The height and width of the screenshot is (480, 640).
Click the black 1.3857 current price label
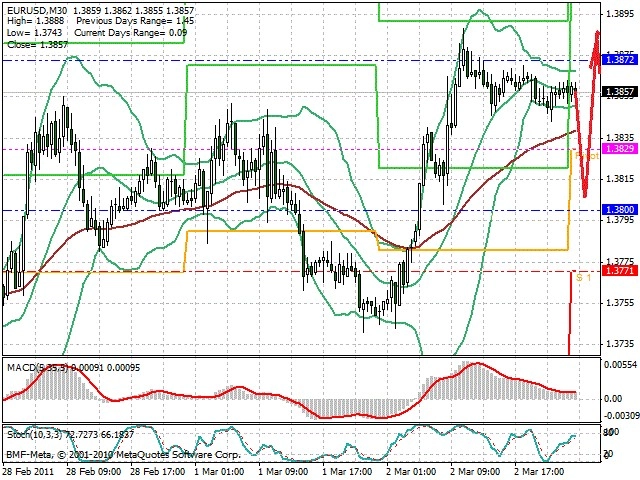pyautogui.click(x=619, y=91)
